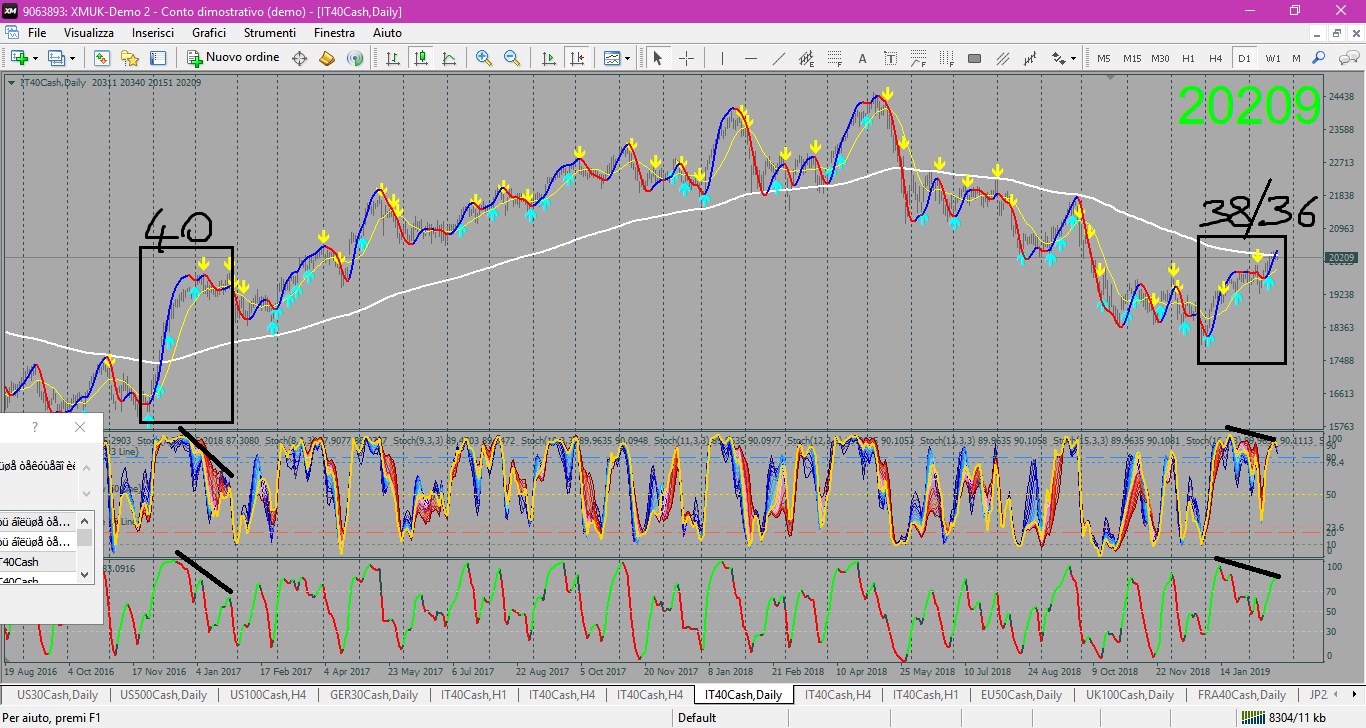This screenshot has height=728, width=1366.
Task: Select the regression channel tool
Action: click(1031, 58)
